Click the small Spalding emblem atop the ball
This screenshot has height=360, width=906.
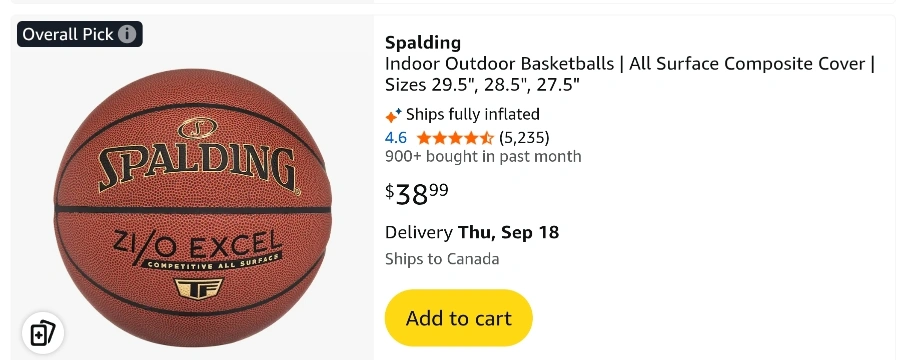point(197,128)
